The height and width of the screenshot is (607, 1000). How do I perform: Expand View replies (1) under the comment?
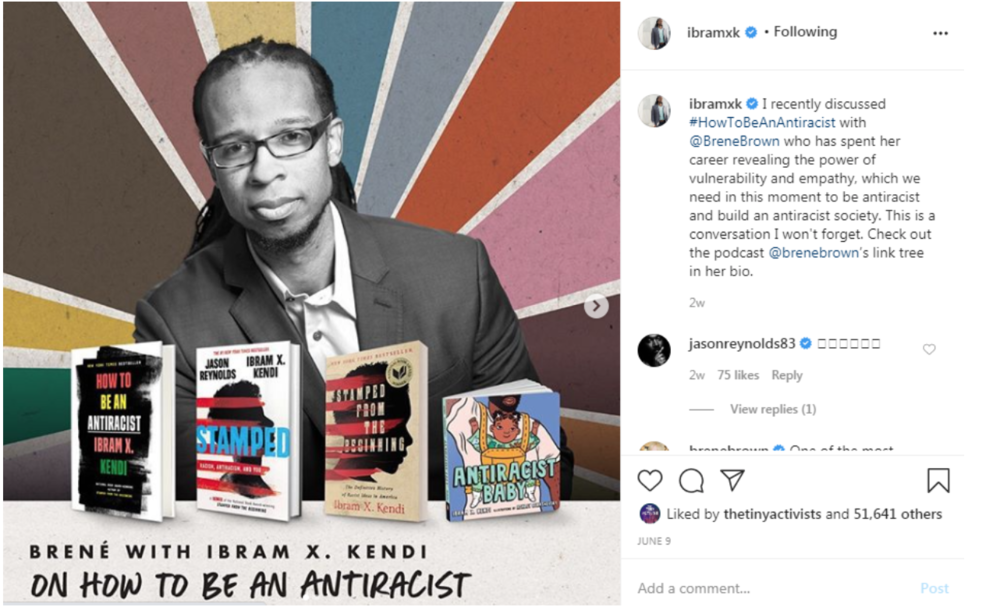coord(773,409)
